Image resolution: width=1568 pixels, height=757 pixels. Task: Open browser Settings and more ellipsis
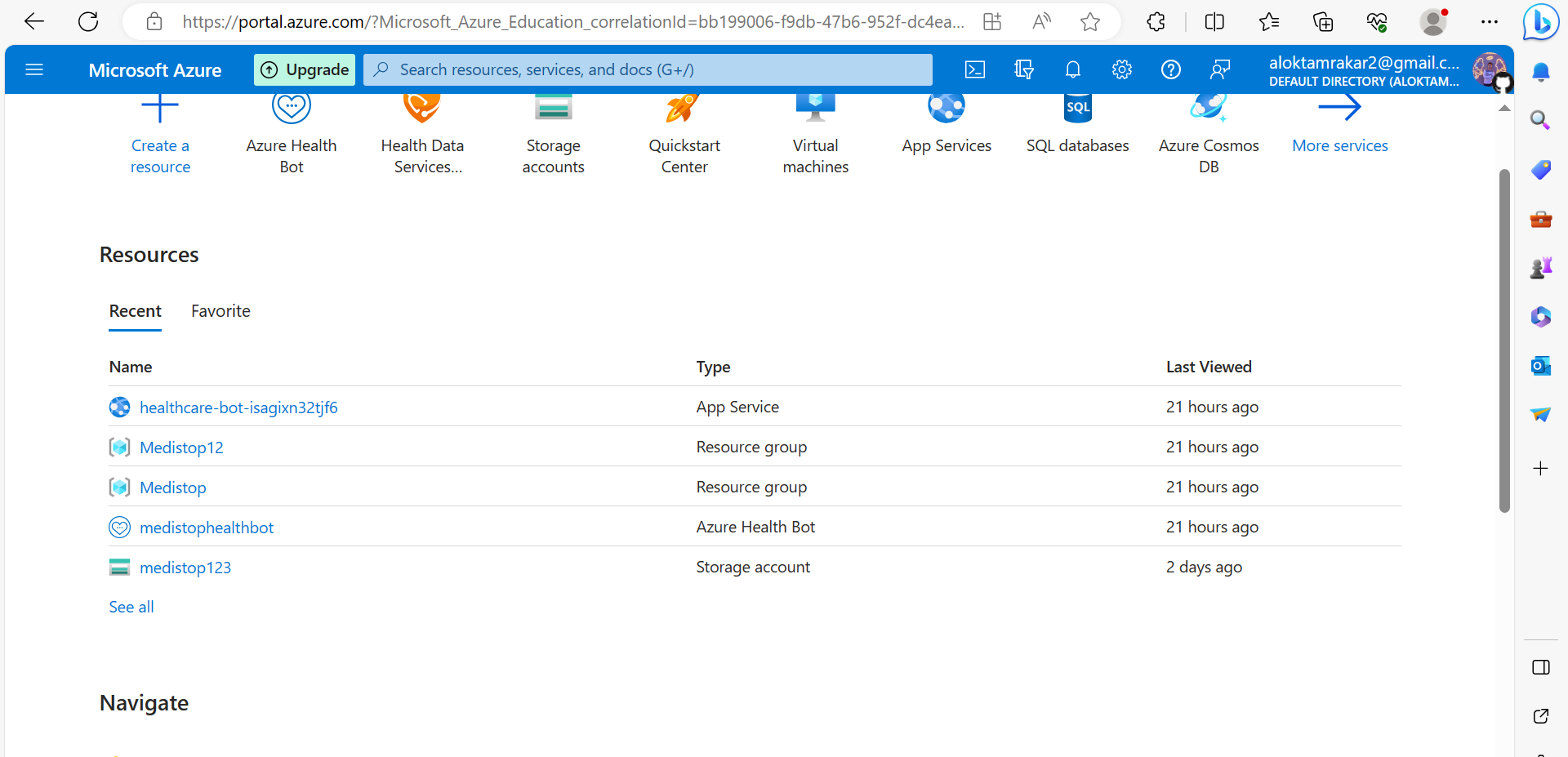pyautogui.click(x=1490, y=22)
